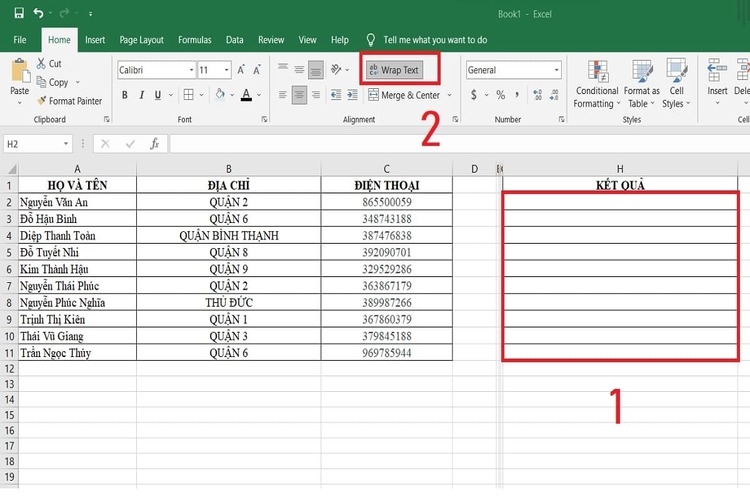Open the File tab
Viewport: 750px width, 500px height.
20,40
